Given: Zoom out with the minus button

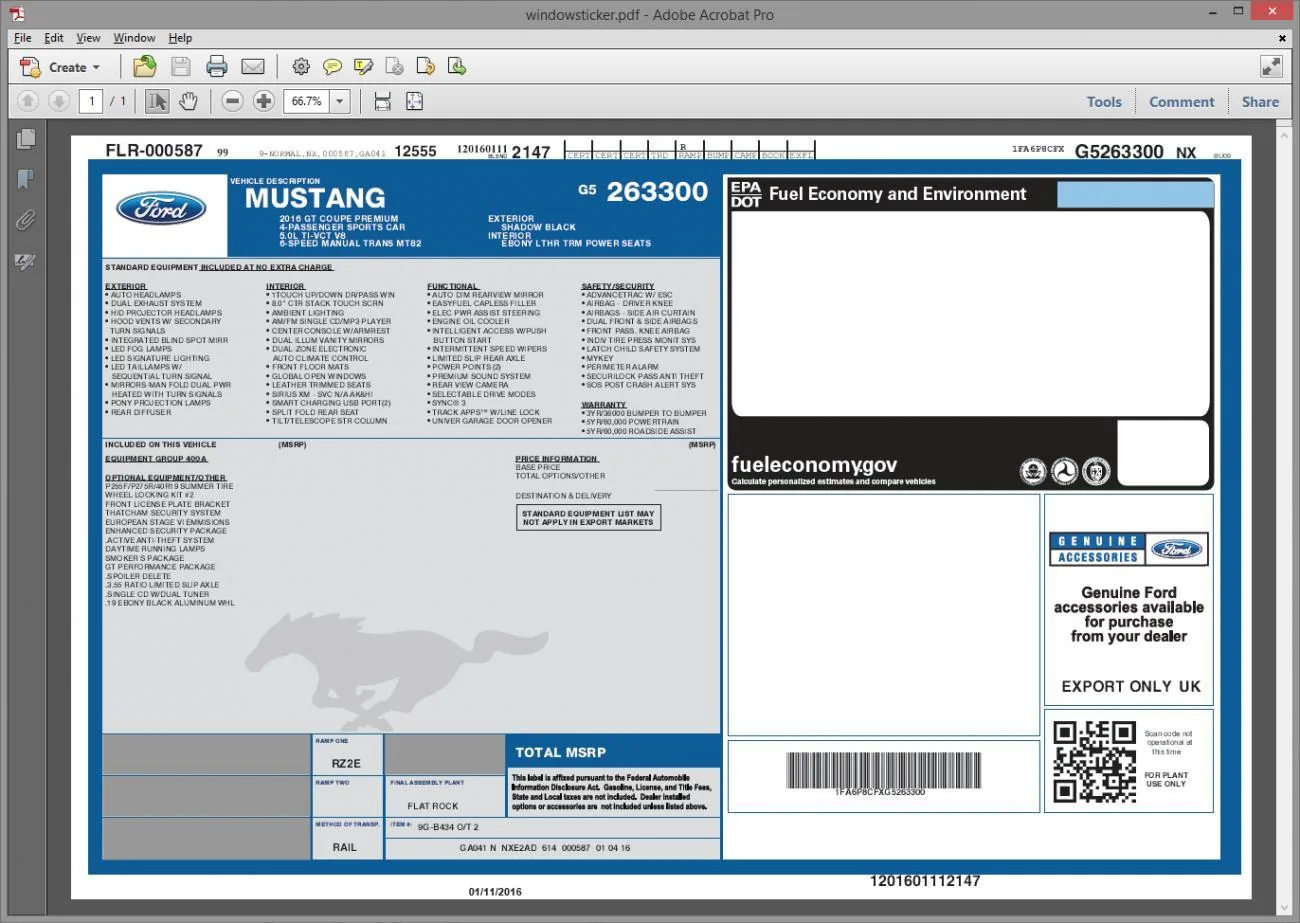Looking at the screenshot, I should (233, 101).
